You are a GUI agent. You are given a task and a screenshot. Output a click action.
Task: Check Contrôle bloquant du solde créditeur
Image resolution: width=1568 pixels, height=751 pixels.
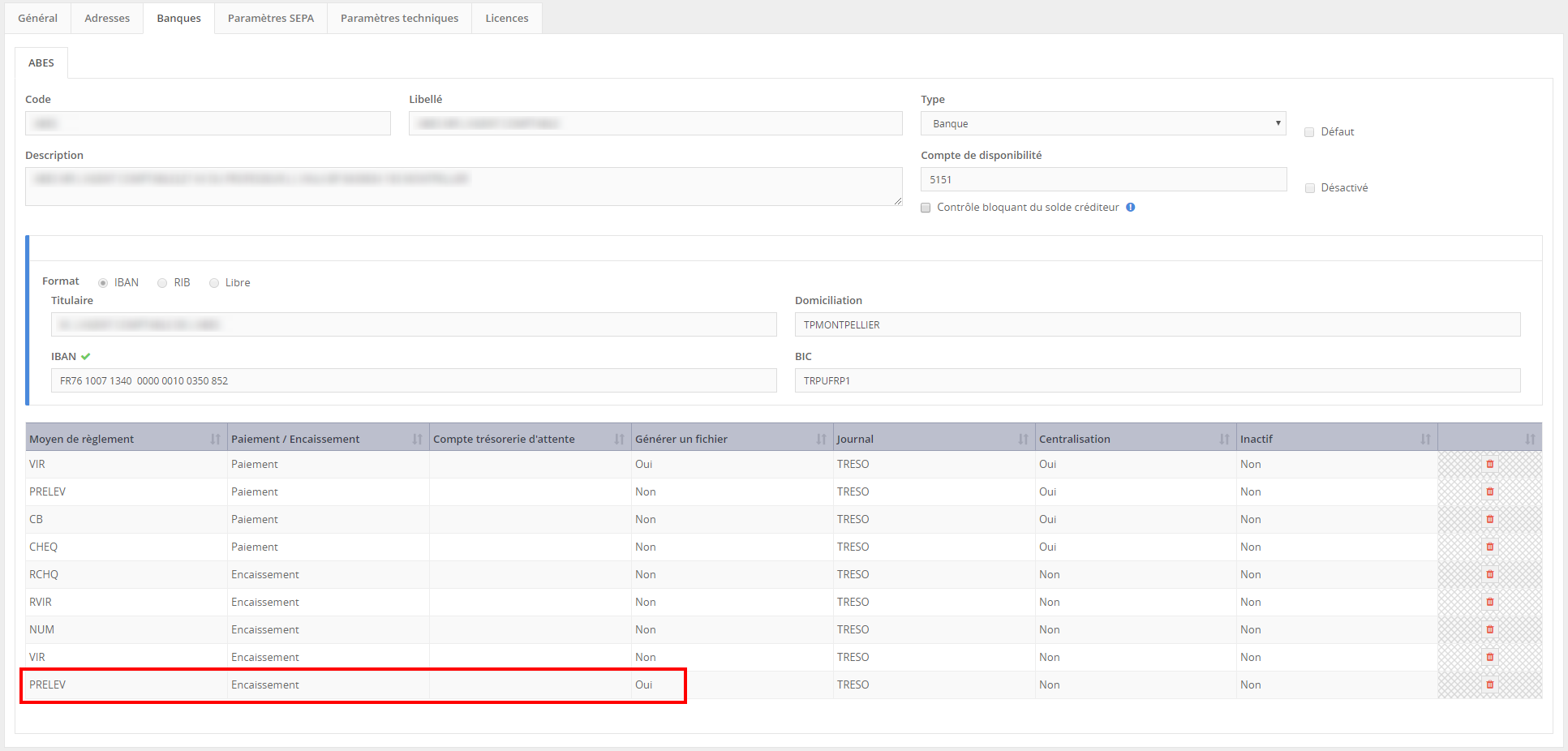coord(926,208)
